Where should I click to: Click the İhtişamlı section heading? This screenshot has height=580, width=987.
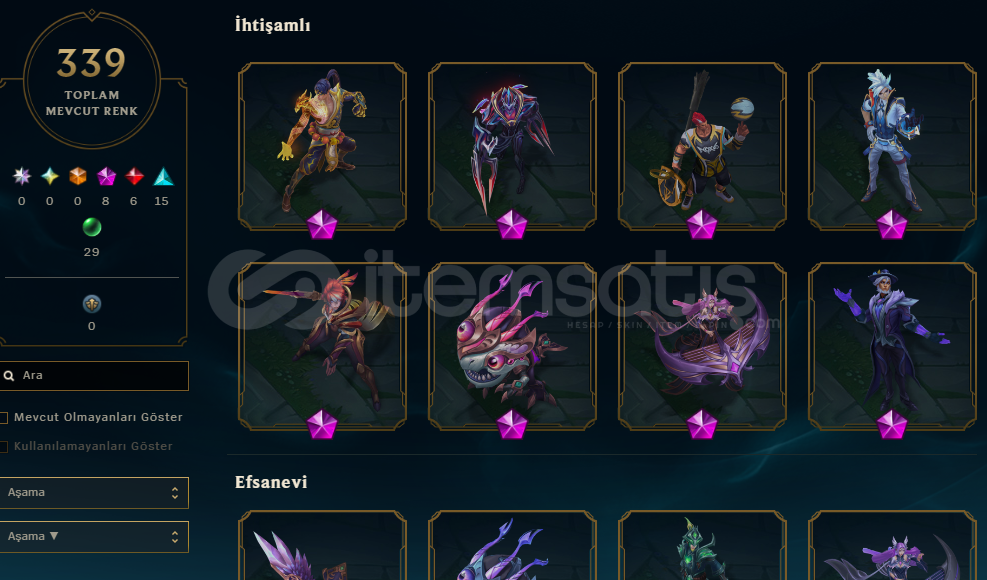pos(273,25)
